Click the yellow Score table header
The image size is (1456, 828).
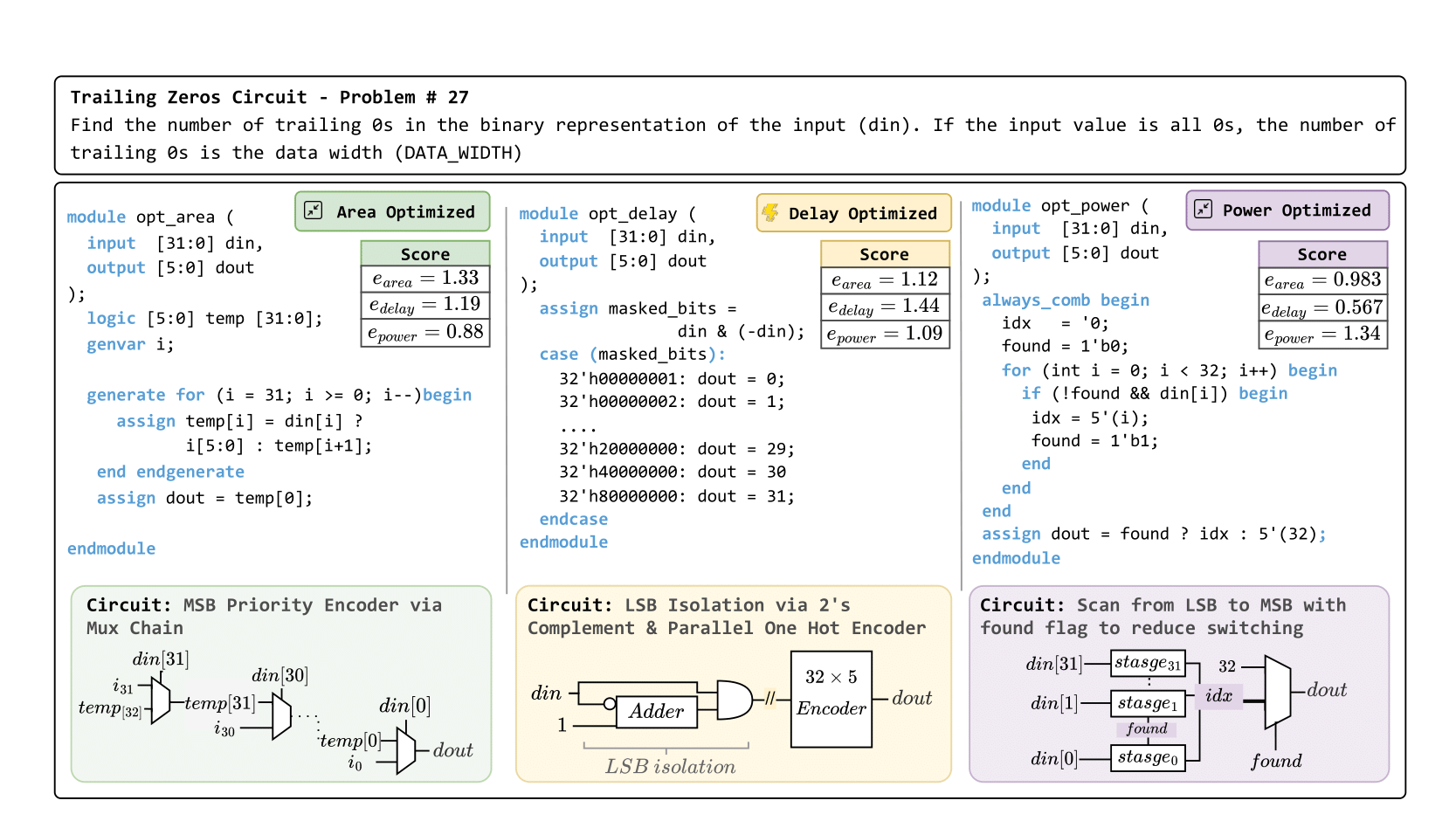885,253
